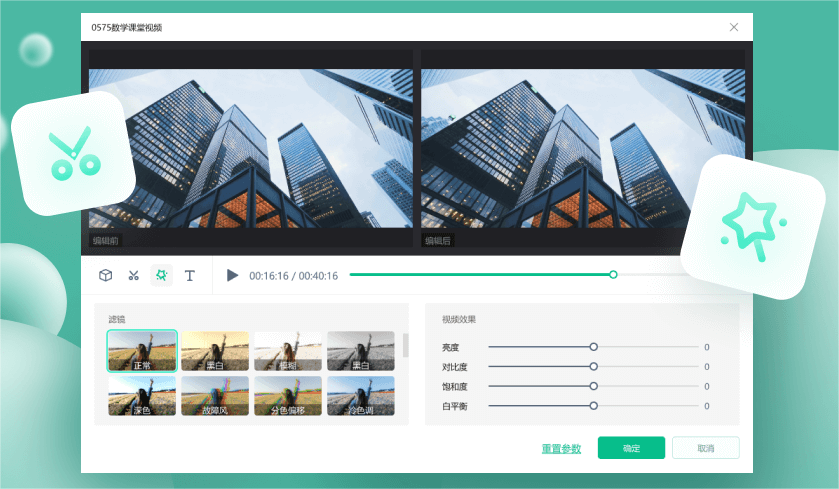Screen dimensions: 839x489
Task: Click the 饱和度 saturation slider handle
Action: [x=593, y=386]
